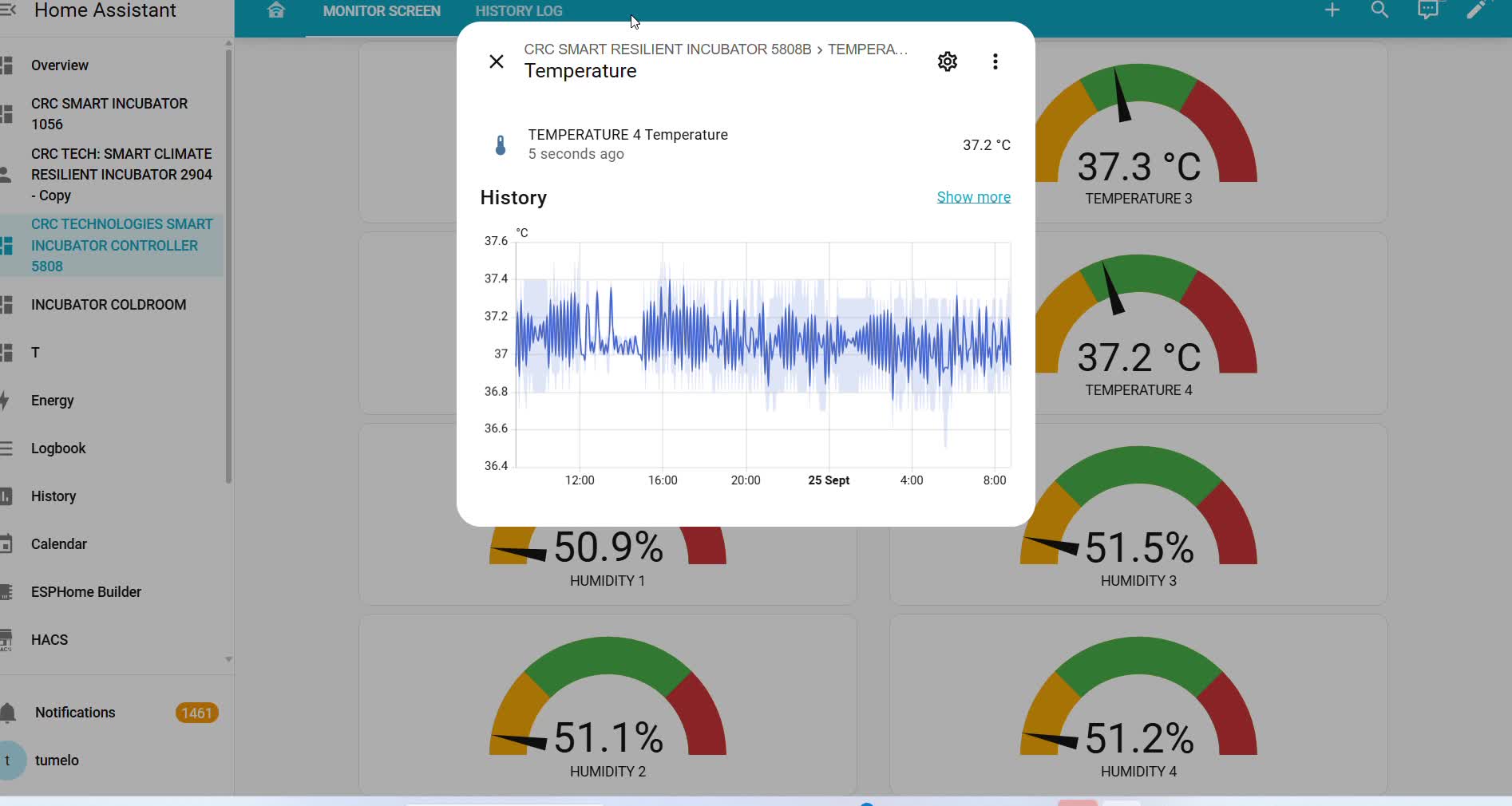Click the thermometer icon for TEMPERATURE 4

point(501,145)
